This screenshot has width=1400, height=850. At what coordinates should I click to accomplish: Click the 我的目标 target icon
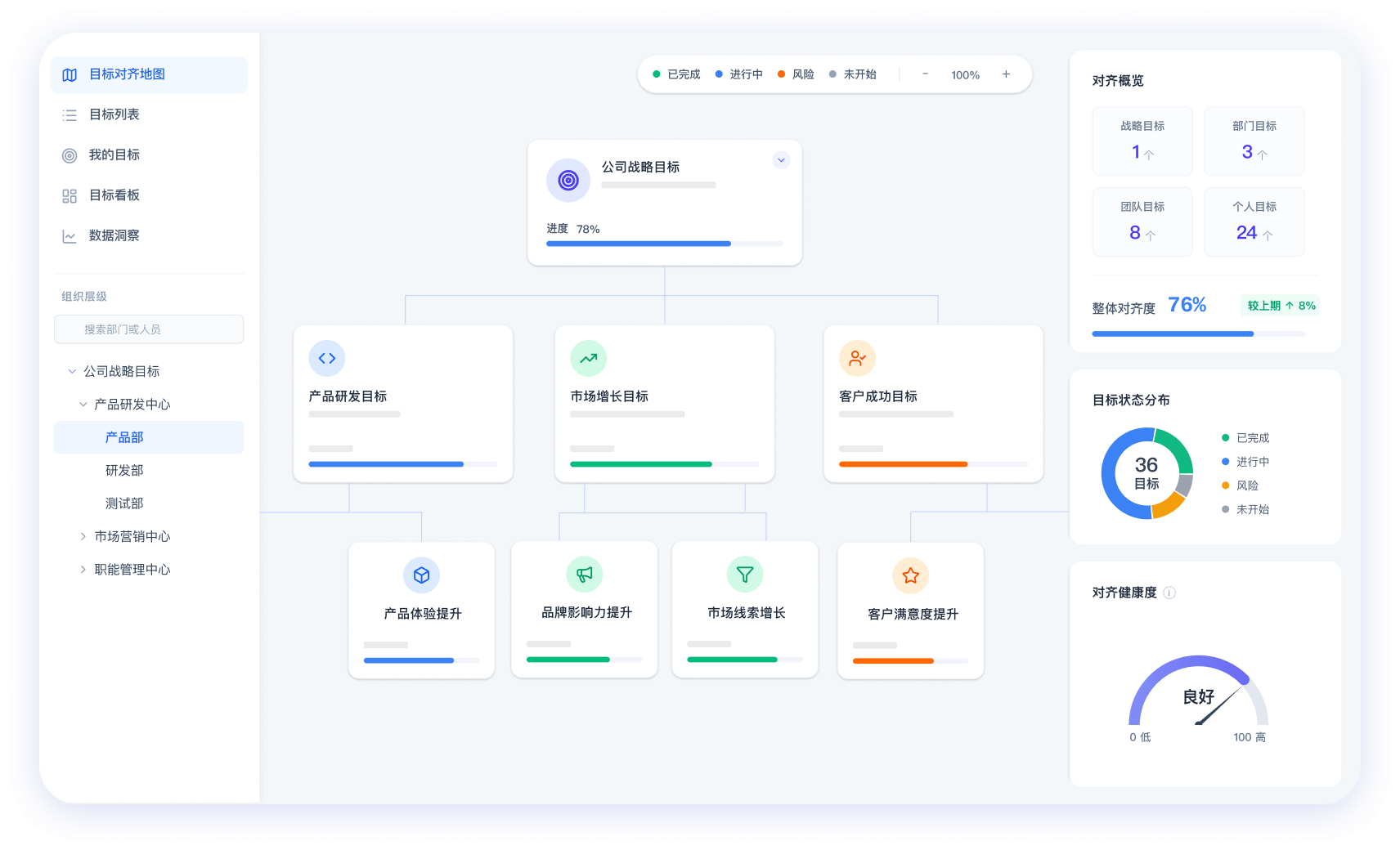pyautogui.click(x=70, y=155)
